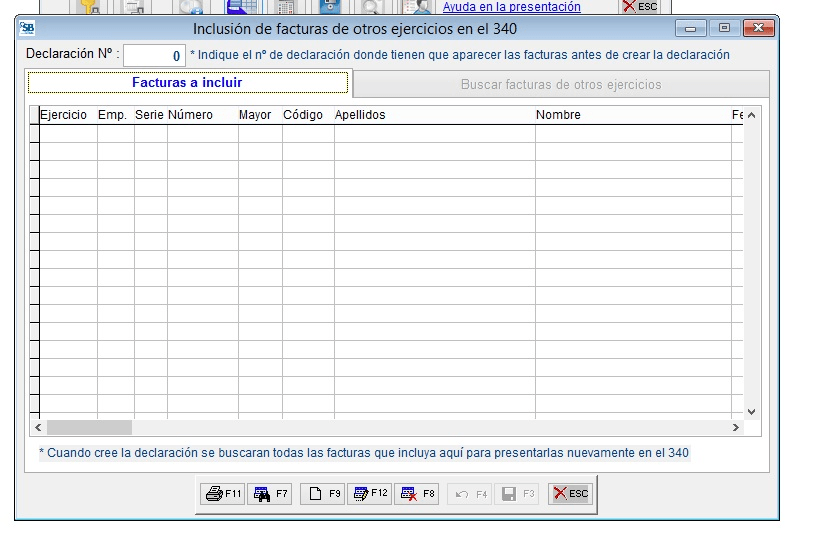Click the ESC button in the background window

[x=640, y=7]
